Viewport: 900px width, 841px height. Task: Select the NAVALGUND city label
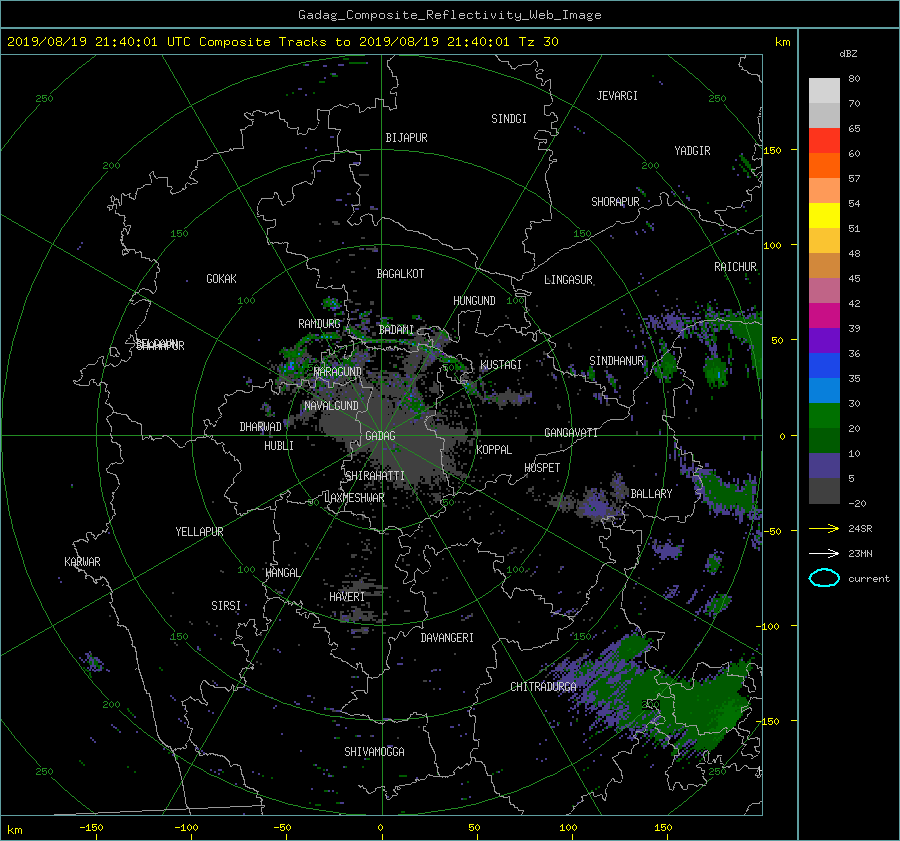(x=331, y=406)
